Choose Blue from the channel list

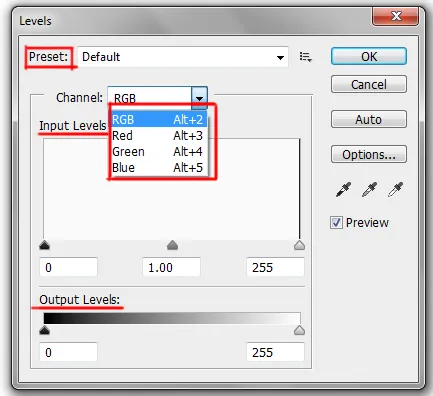click(157, 167)
